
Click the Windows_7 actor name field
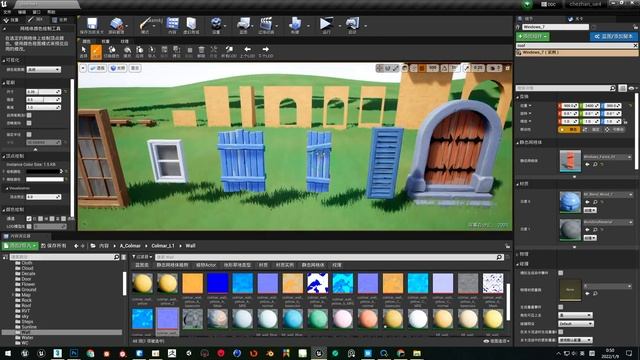tap(555, 27)
